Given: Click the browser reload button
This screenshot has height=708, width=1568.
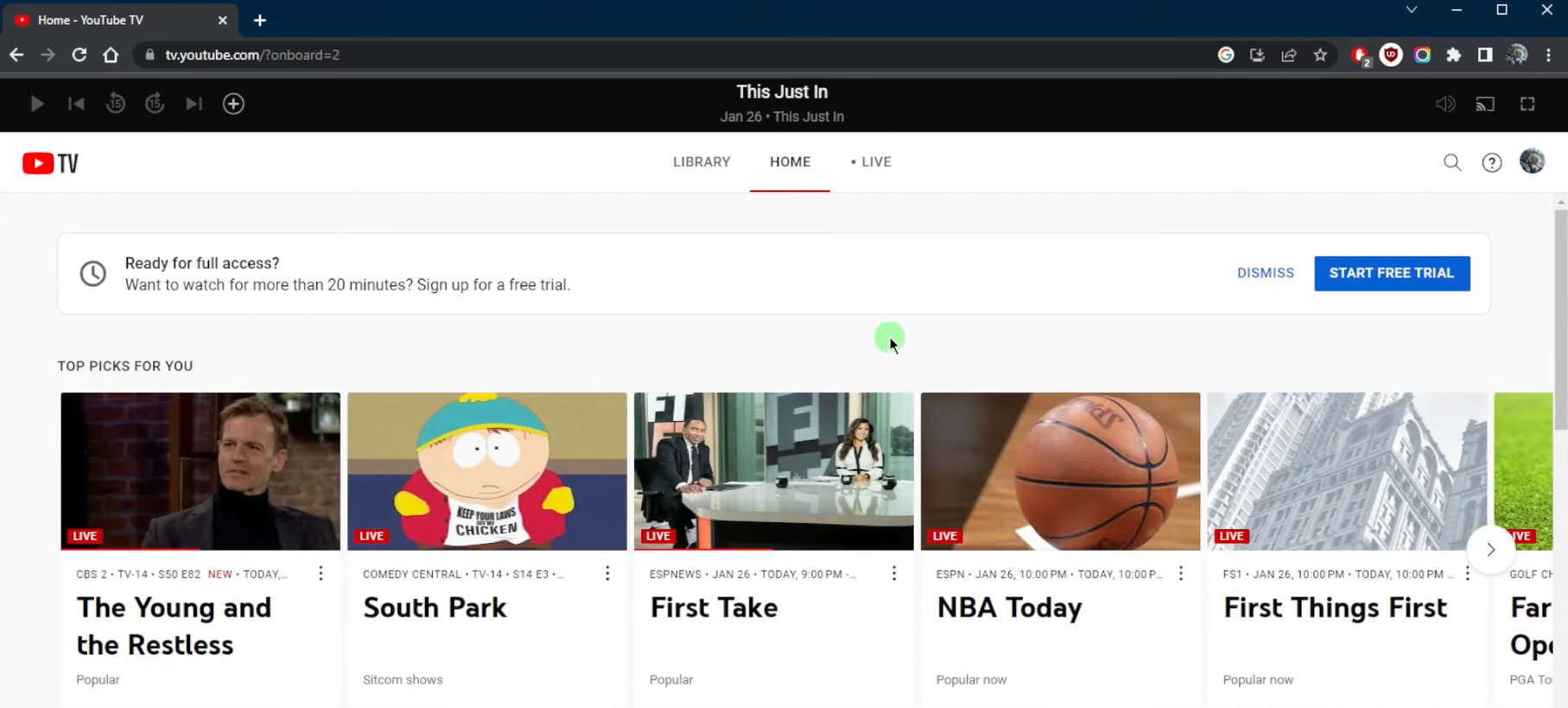Looking at the screenshot, I should tap(79, 54).
